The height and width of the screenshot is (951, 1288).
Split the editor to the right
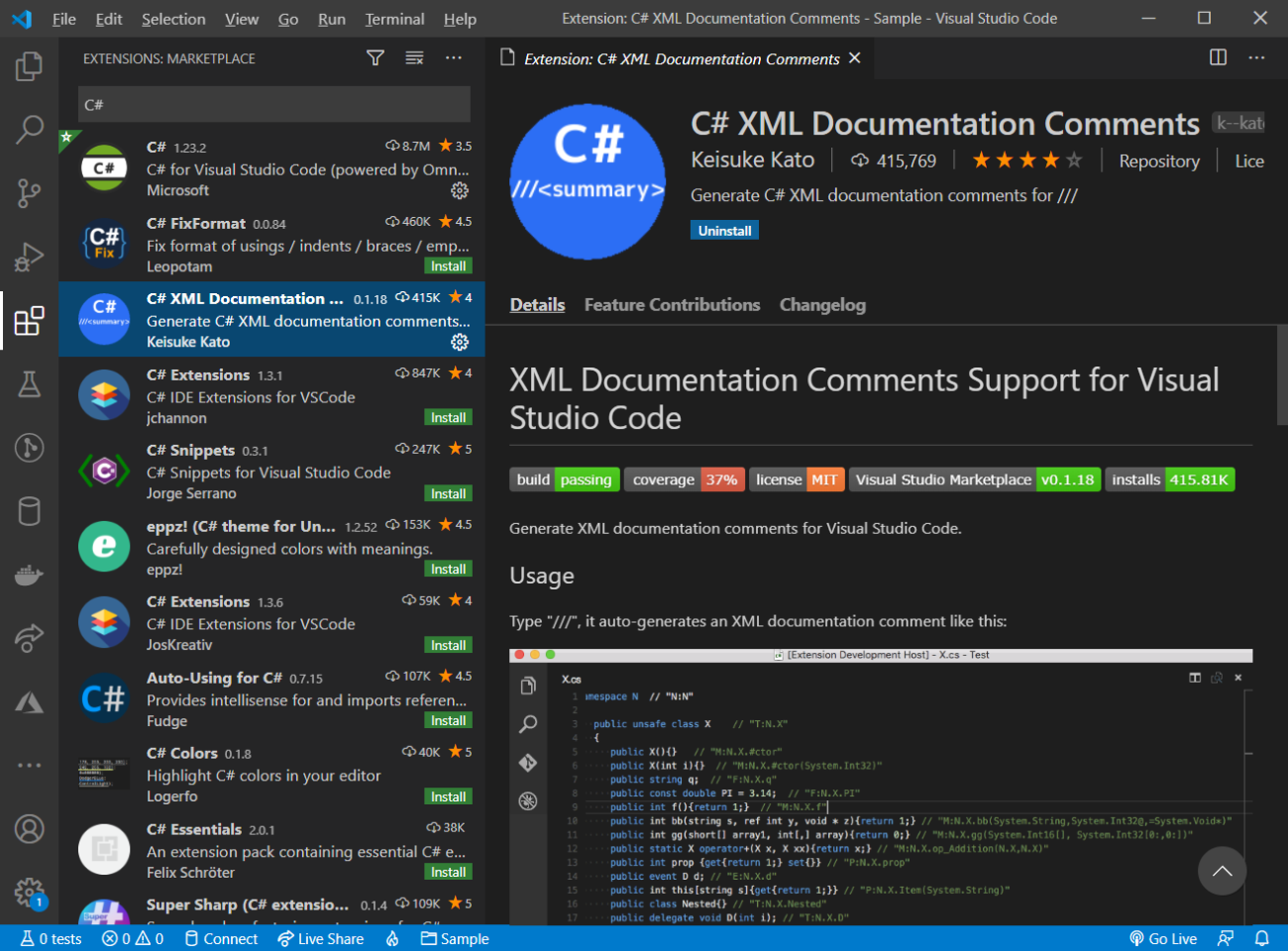[x=1219, y=57]
